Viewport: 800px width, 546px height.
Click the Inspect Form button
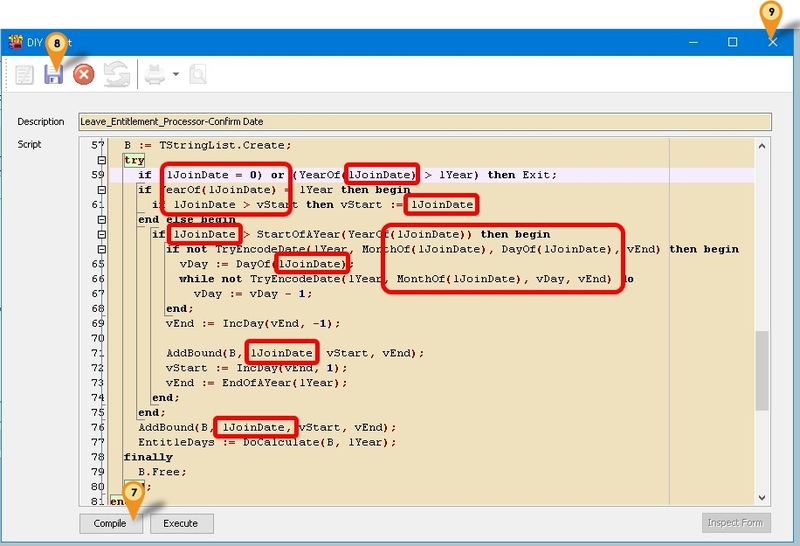736,523
